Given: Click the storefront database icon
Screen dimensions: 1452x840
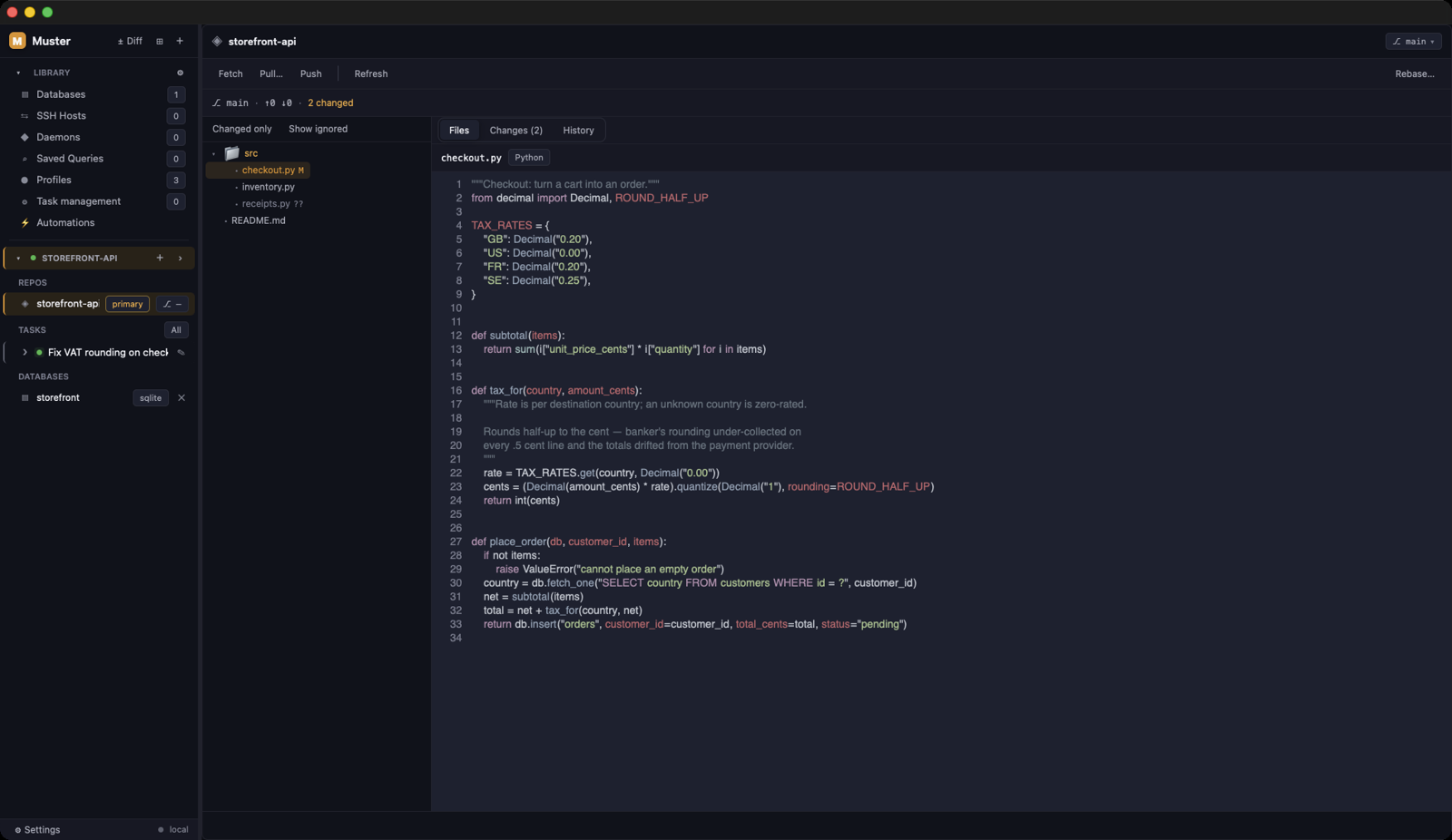Looking at the screenshot, I should pos(25,398).
